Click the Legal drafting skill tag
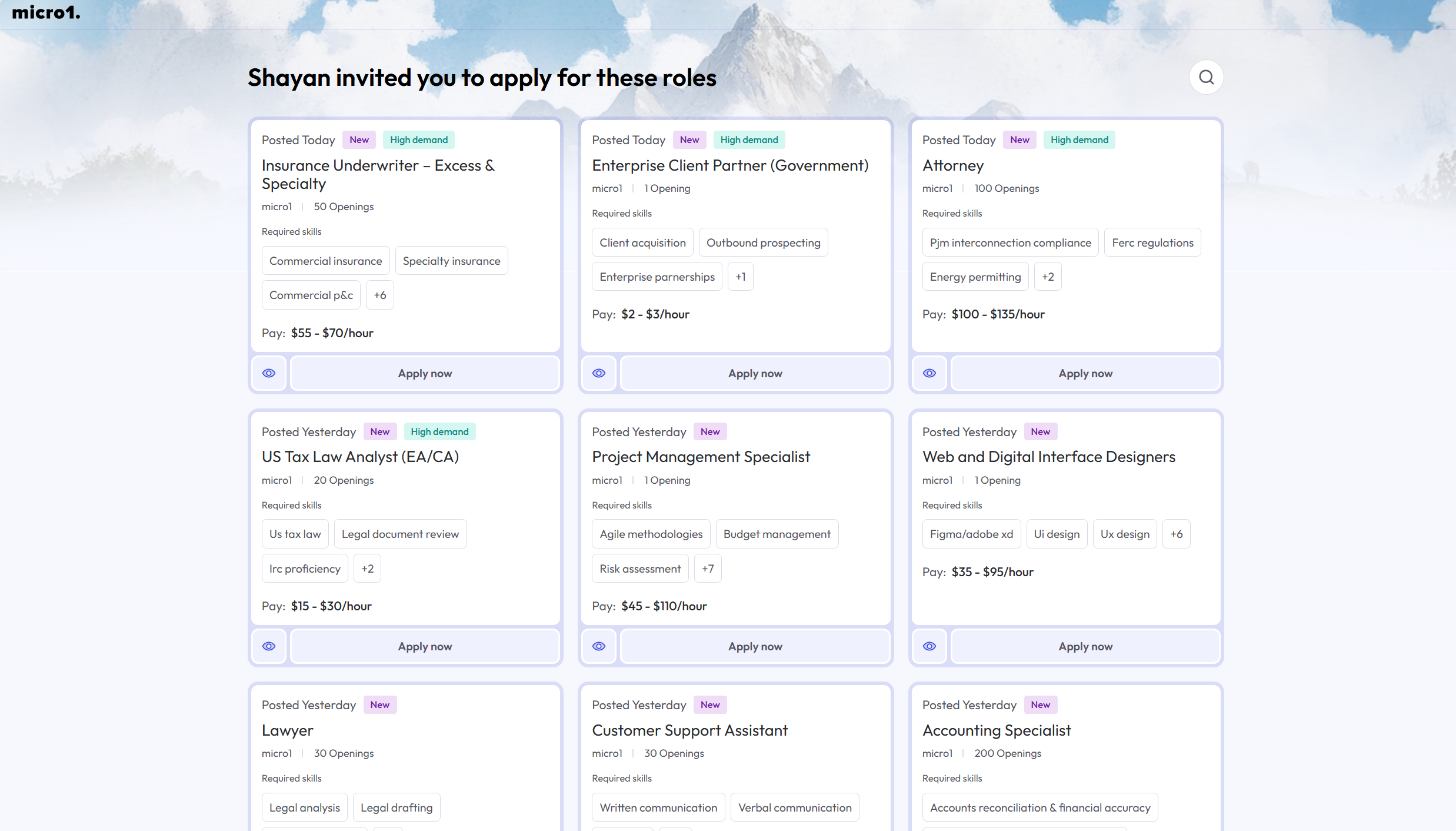The height and width of the screenshot is (831, 1456). 397,807
